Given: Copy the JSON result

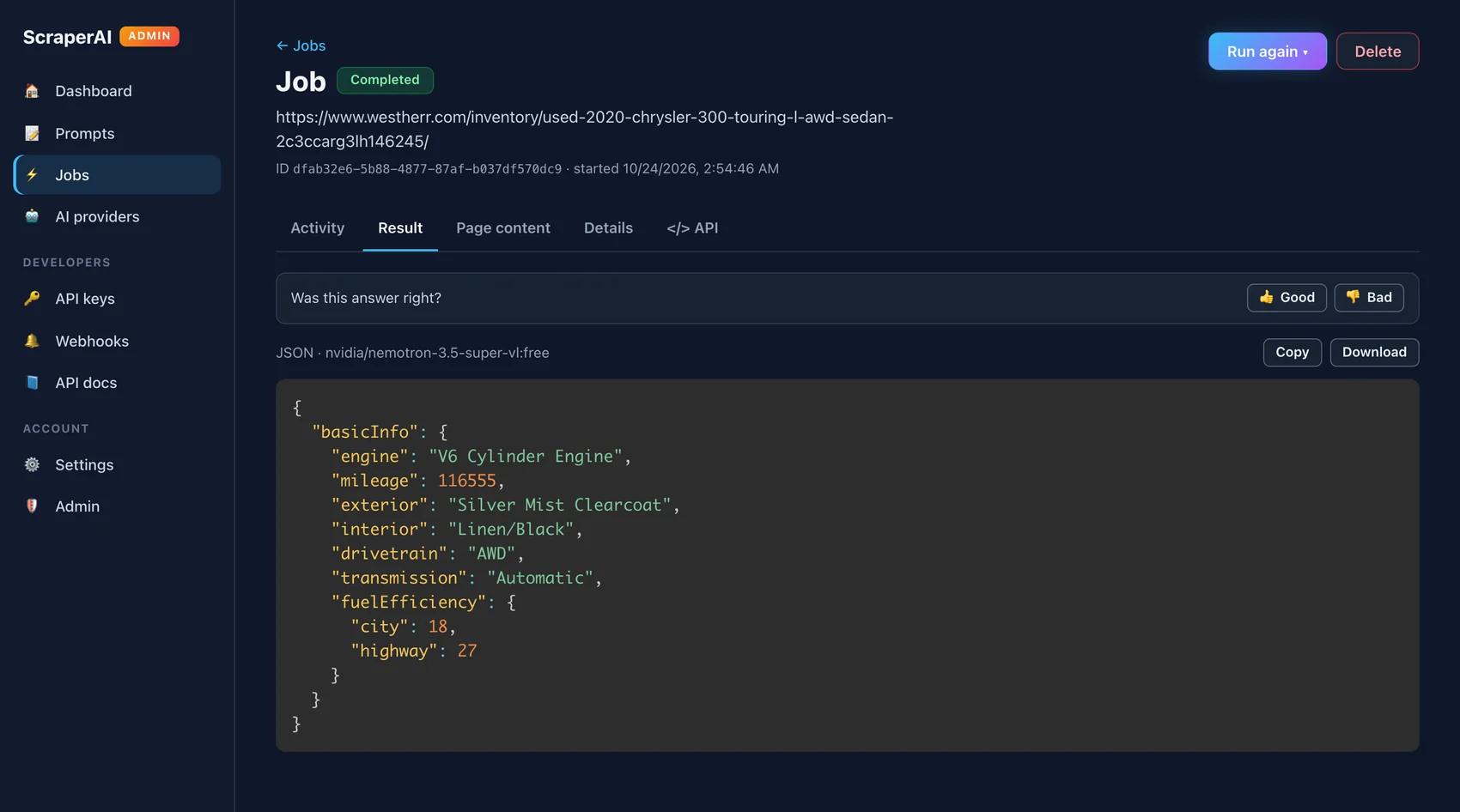Looking at the screenshot, I should 1292,353.
